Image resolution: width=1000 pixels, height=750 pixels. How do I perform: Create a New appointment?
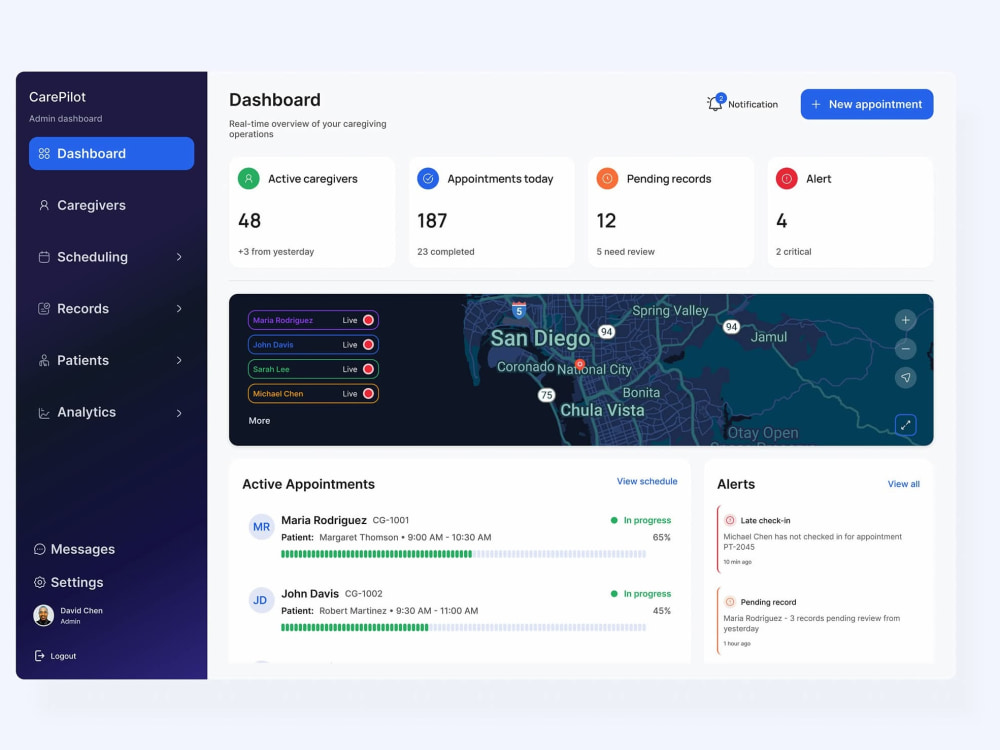(867, 104)
